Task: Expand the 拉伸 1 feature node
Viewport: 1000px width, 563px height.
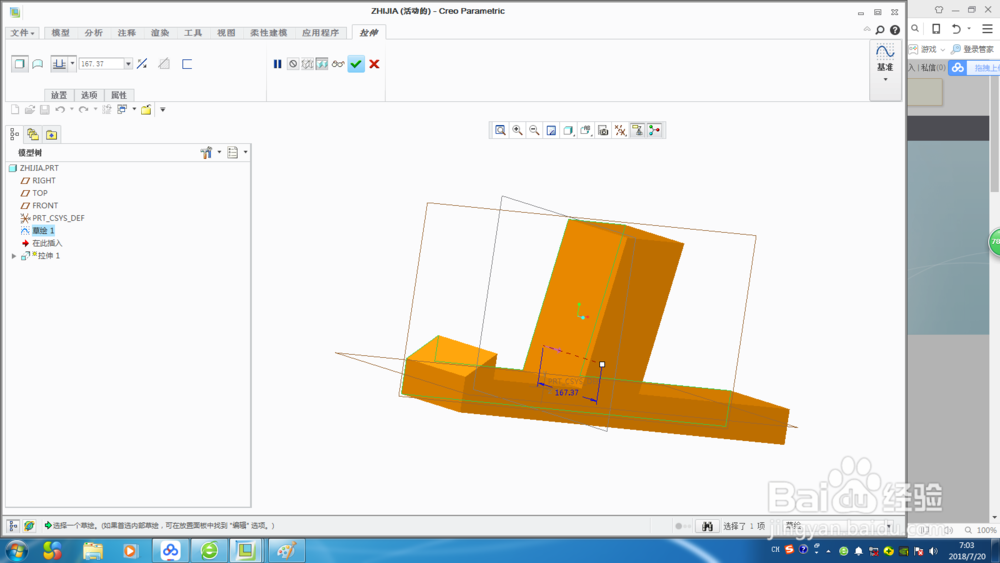Action: tap(14, 256)
